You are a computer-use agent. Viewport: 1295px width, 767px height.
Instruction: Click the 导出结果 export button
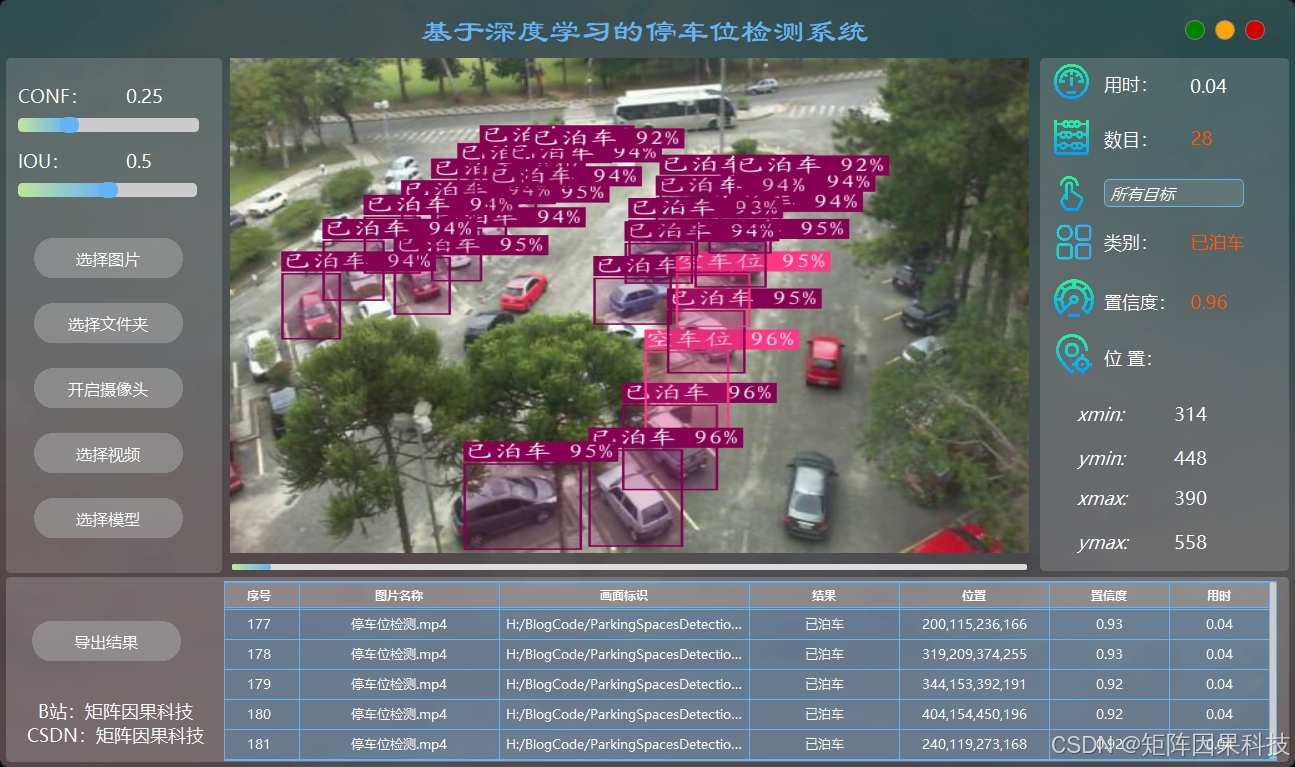pyautogui.click(x=108, y=641)
